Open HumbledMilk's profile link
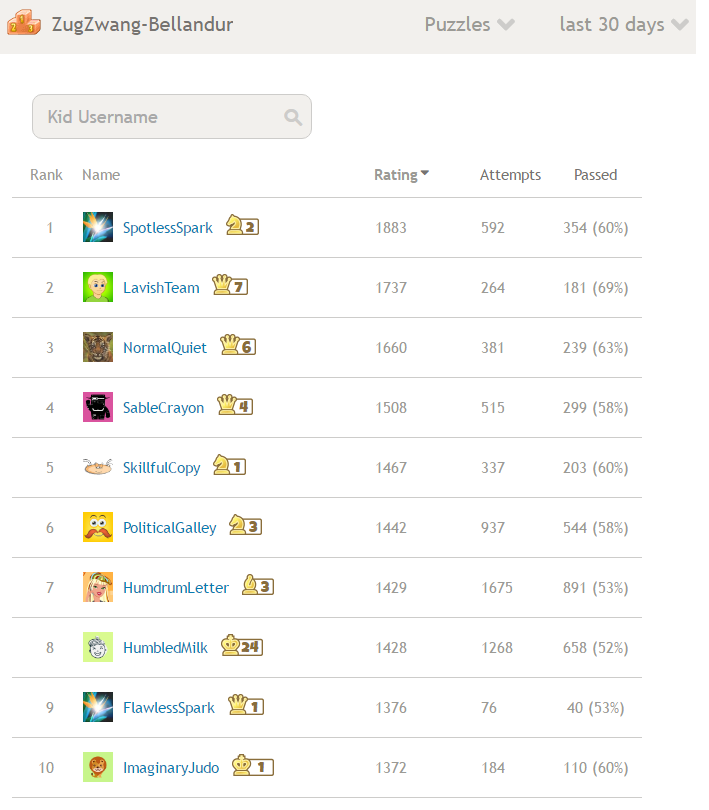The width and height of the screenshot is (709, 810). coord(165,648)
